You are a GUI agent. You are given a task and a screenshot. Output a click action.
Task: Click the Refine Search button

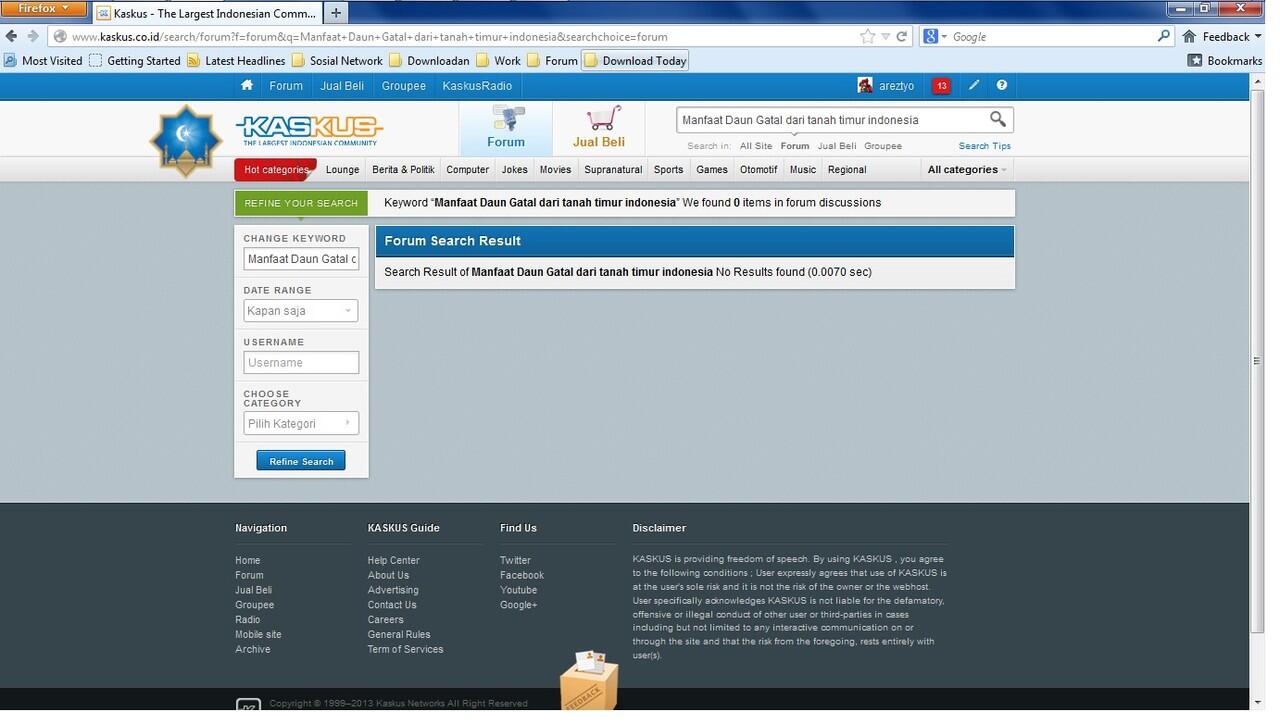coord(301,461)
